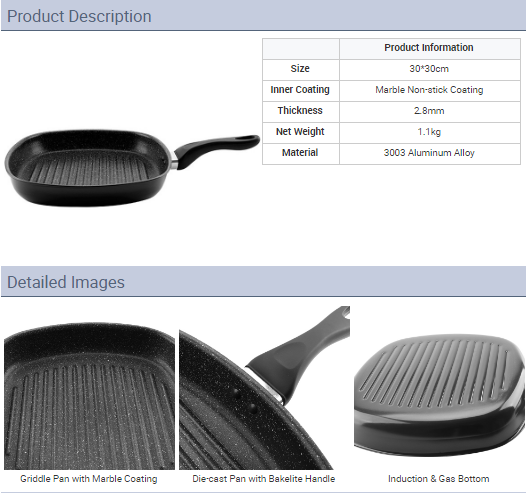
Task: Open the Griddle Pan with Marble Coating image
Action: [x=89, y=396]
